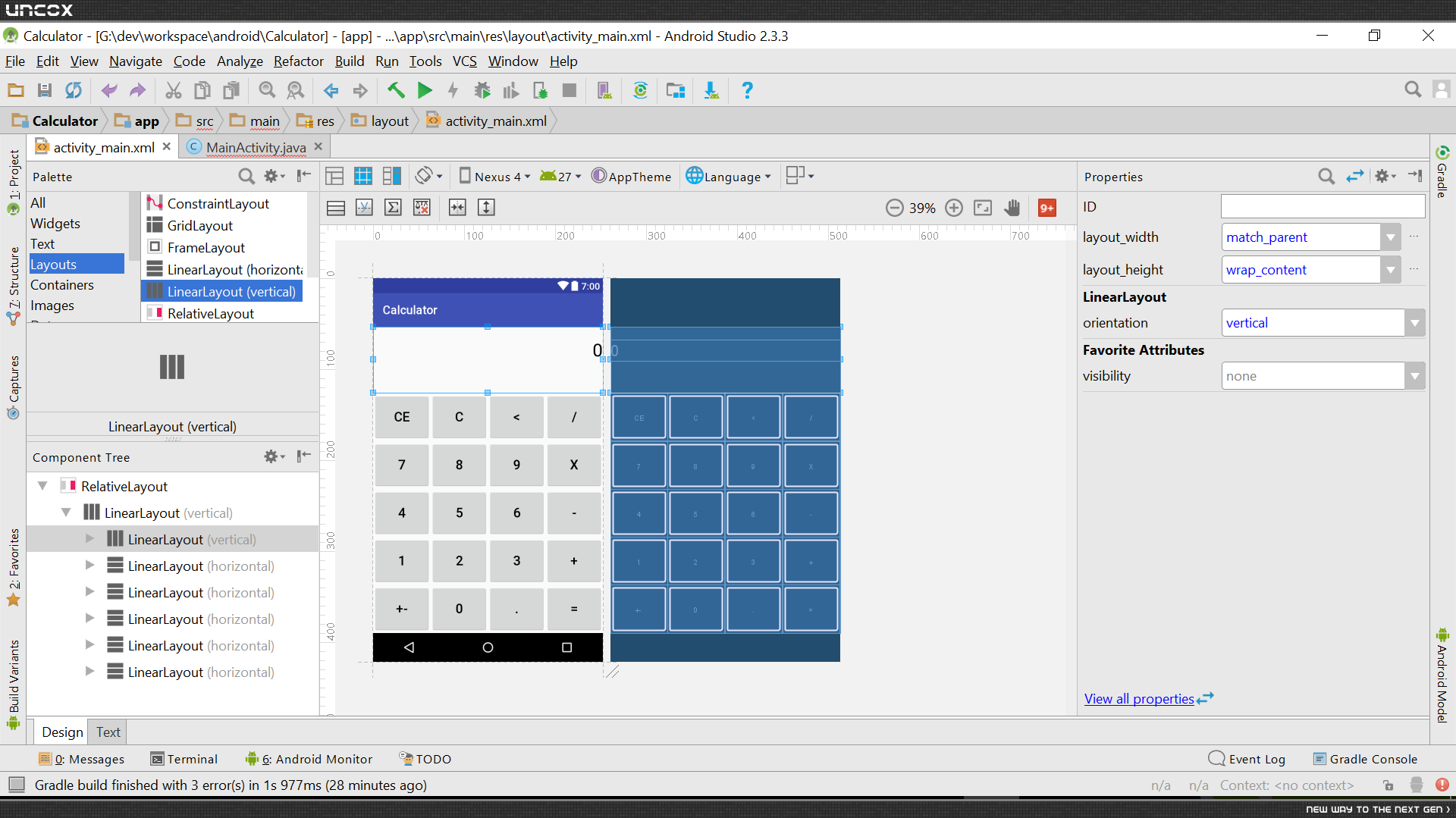Screen dimensions: 1456x818
Task: Open the Language dropdown in the design toolbar
Action: click(728, 177)
